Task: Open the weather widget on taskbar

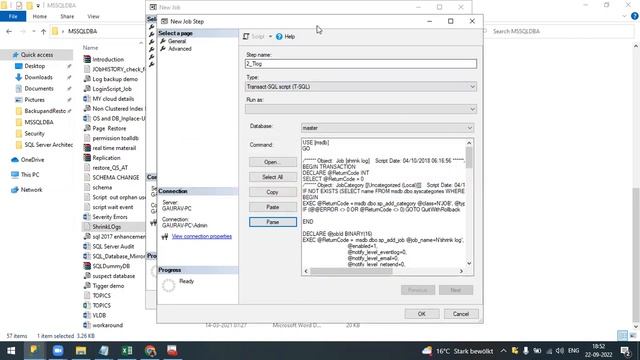Action: [458, 351]
